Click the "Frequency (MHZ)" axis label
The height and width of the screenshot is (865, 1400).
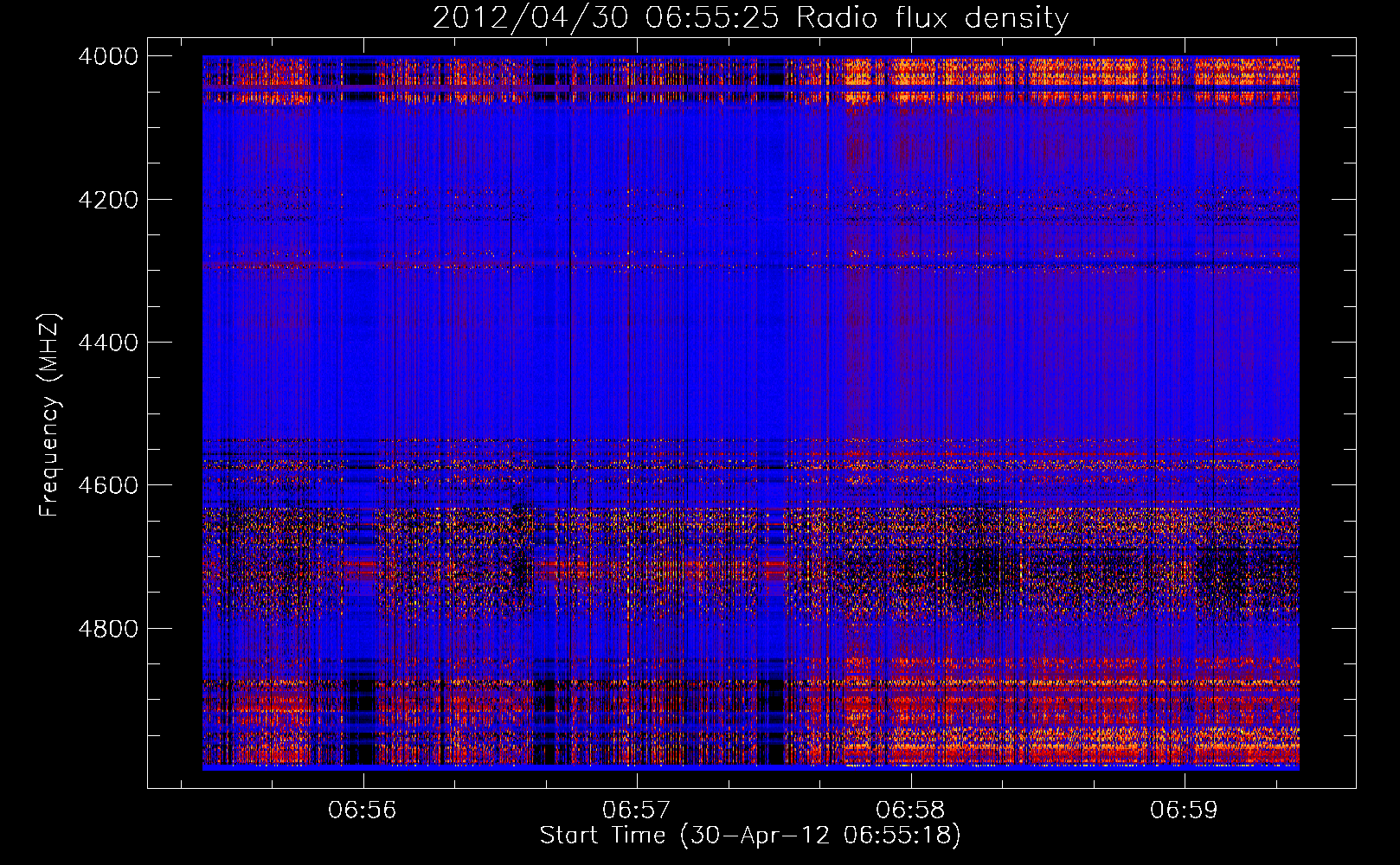click(x=49, y=415)
